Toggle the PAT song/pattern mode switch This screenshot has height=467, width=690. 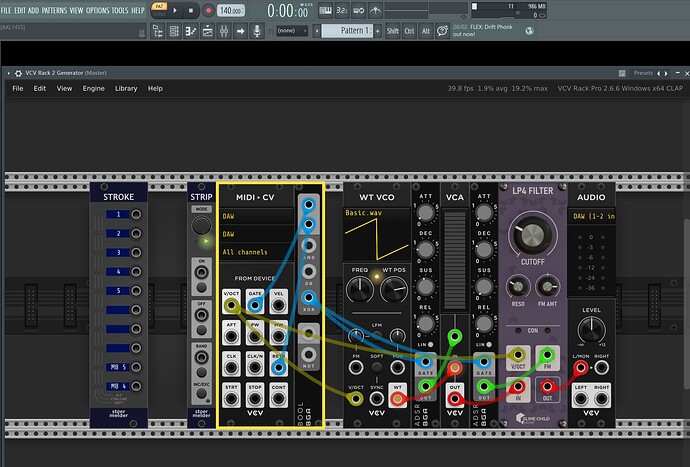click(x=160, y=10)
